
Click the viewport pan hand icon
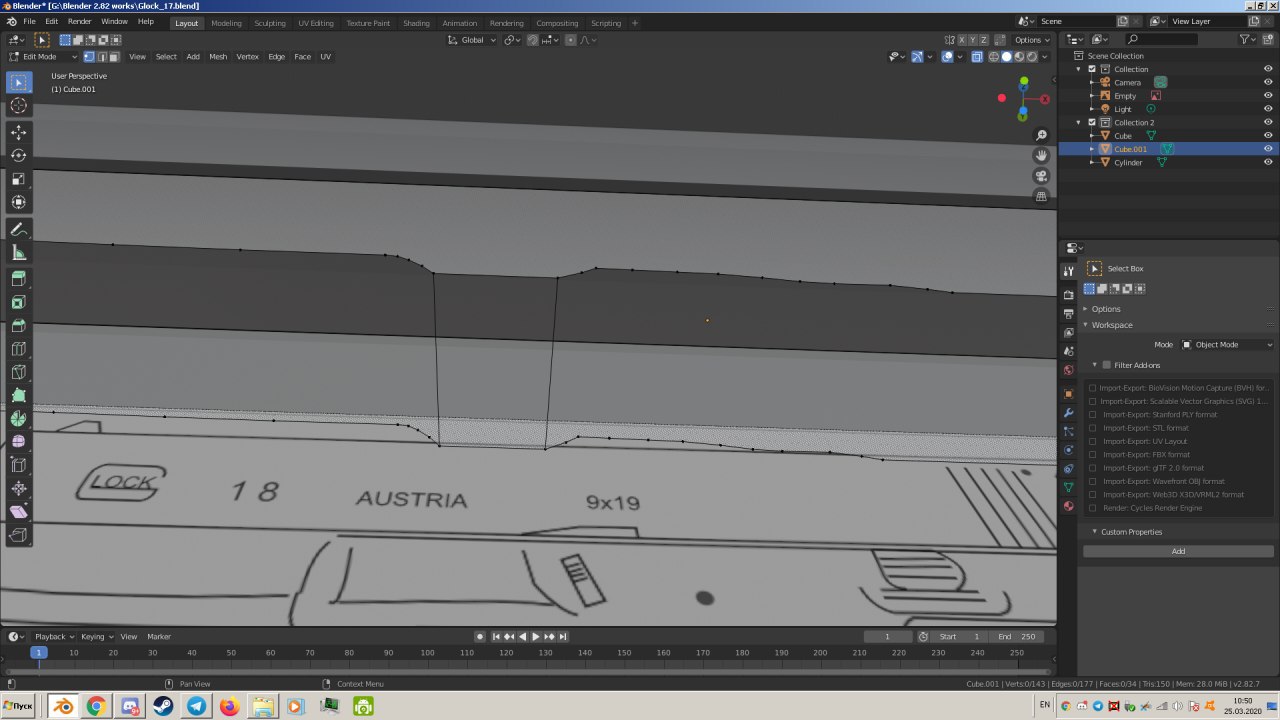(1041, 155)
